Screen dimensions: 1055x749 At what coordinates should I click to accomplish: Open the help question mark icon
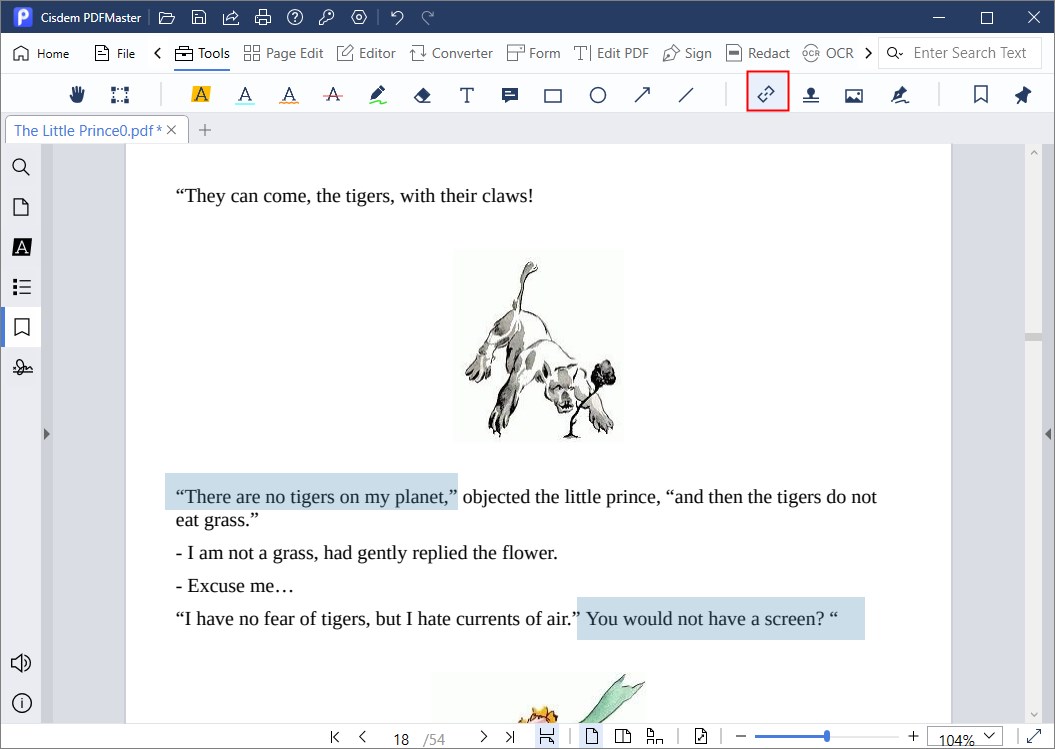(x=295, y=17)
